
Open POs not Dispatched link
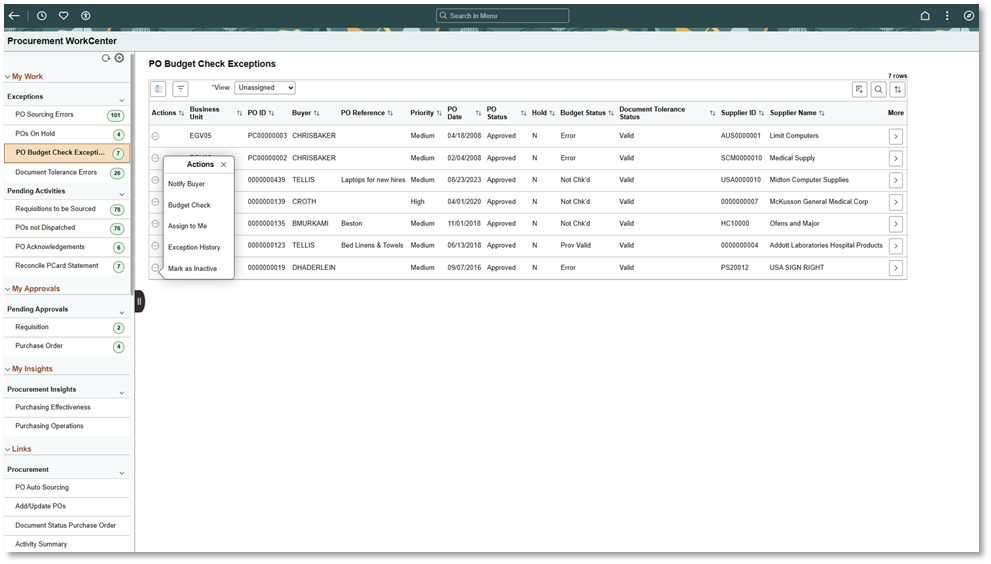click(x=45, y=228)
